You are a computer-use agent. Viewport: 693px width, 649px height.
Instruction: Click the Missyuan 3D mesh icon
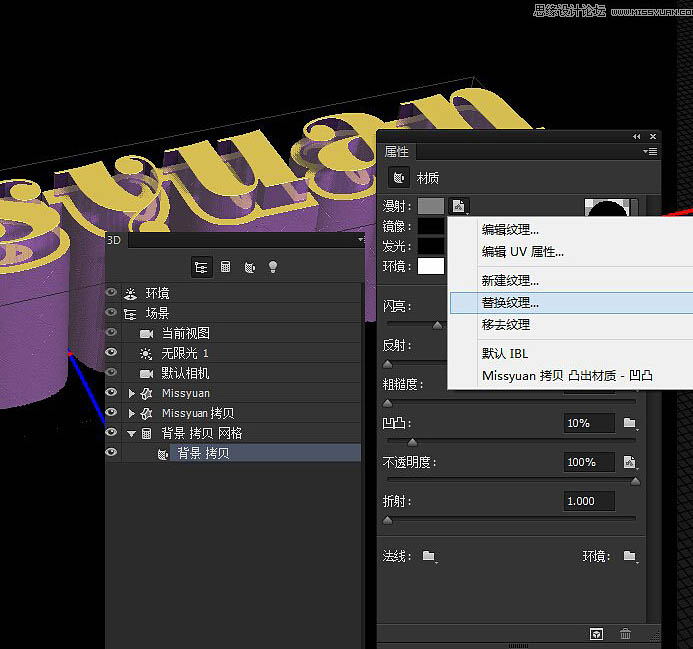146,393
